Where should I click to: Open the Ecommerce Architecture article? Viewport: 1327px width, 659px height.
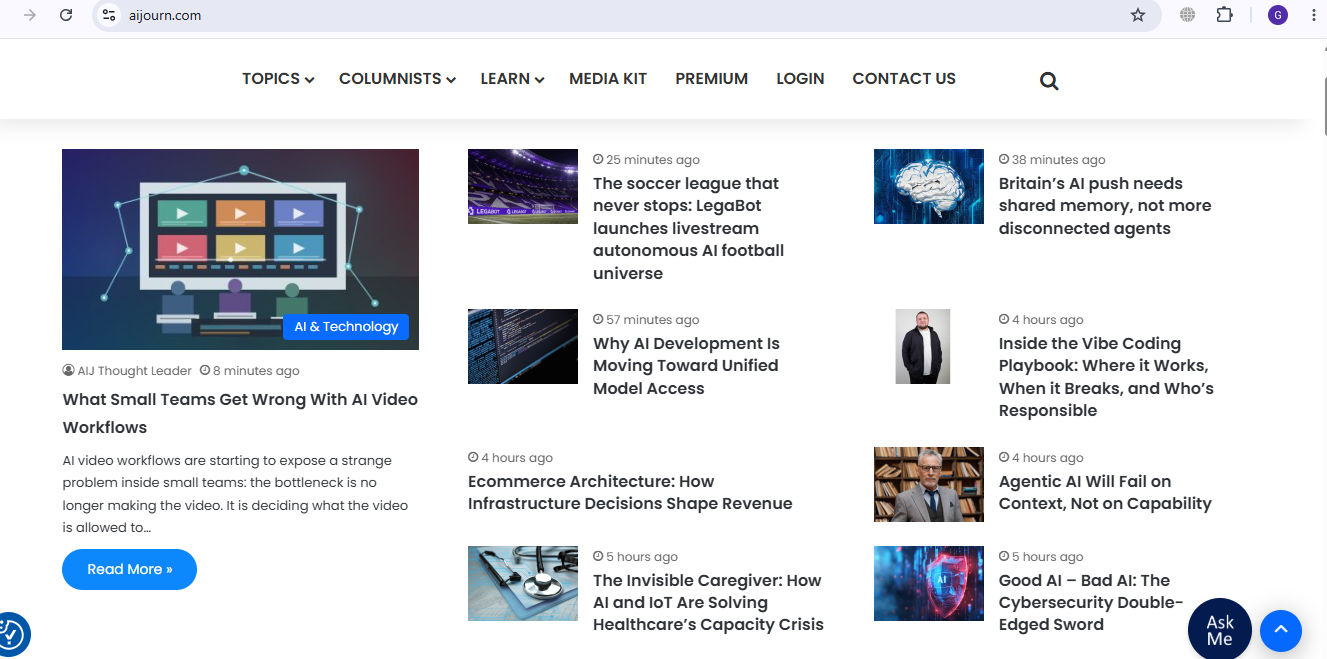(x=630, y=492)
